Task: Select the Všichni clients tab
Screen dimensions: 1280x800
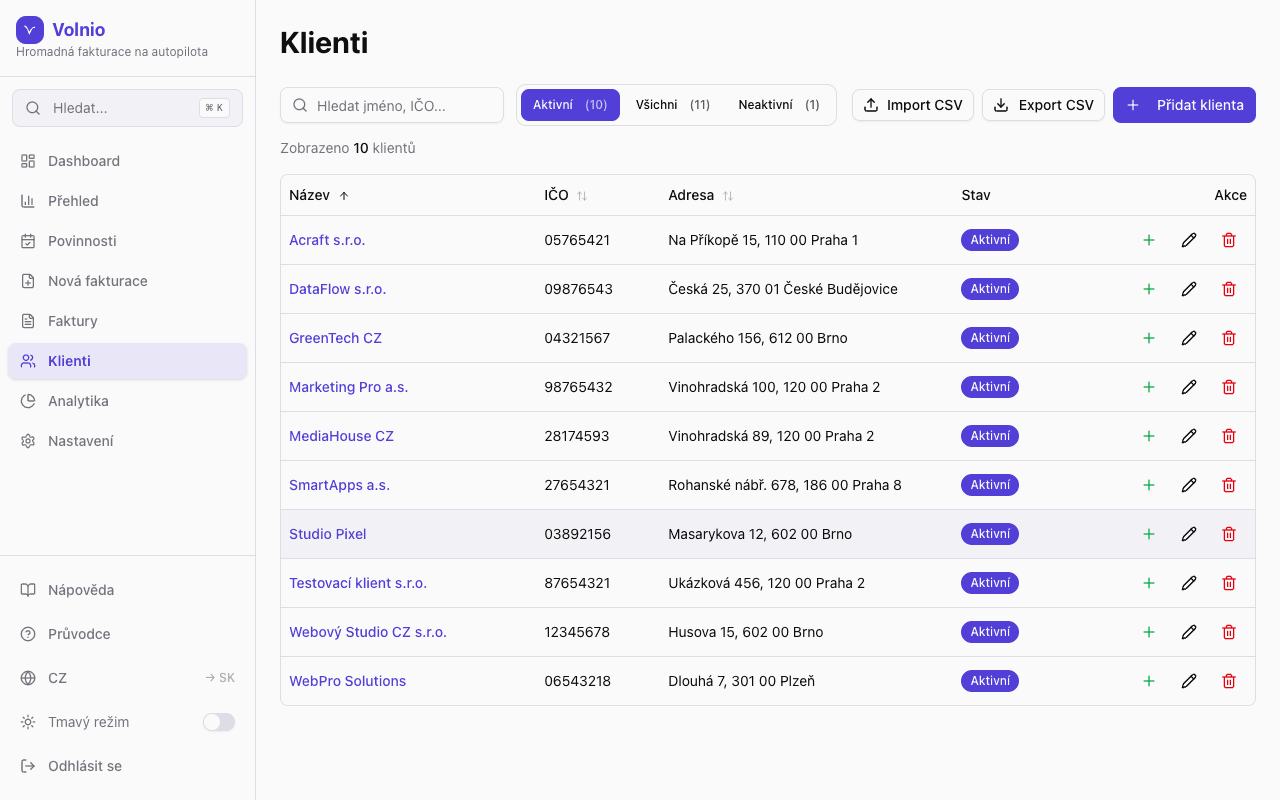Action: pyautogui.click(x=672, y=105)
